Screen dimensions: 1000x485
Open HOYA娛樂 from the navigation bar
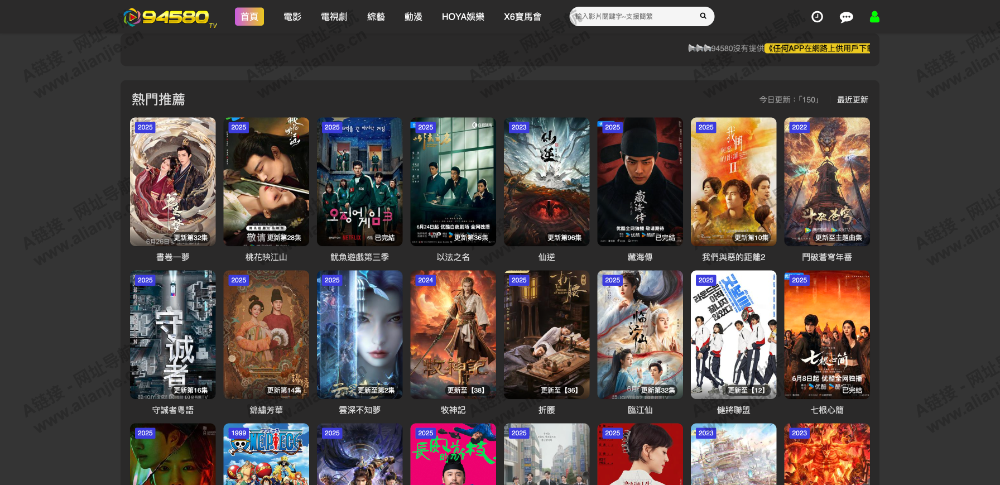[462, 17]
